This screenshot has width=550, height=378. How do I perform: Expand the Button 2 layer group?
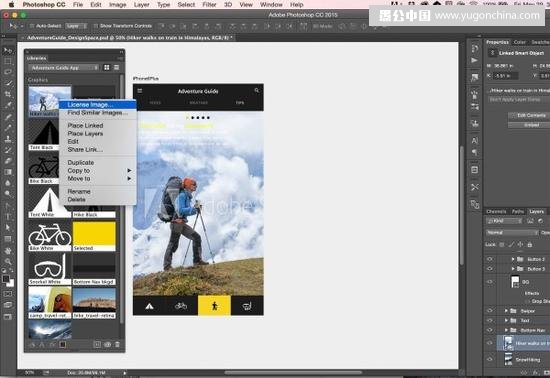513,259
